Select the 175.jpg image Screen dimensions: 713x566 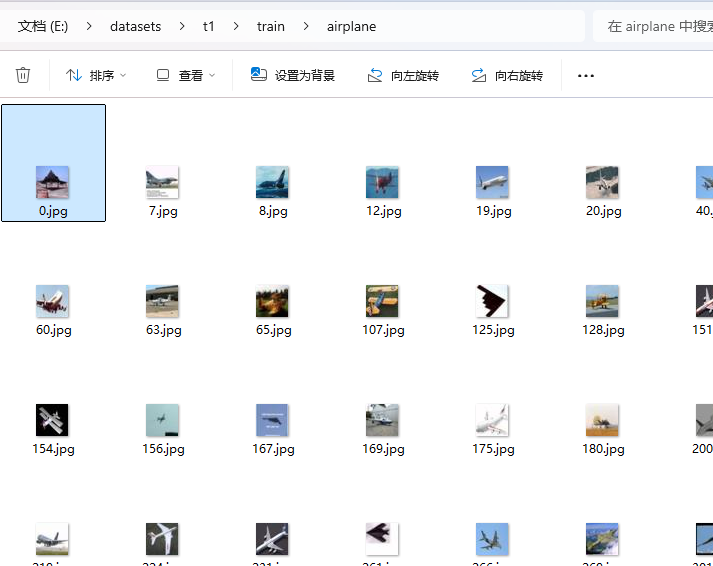tap(492, 421)
